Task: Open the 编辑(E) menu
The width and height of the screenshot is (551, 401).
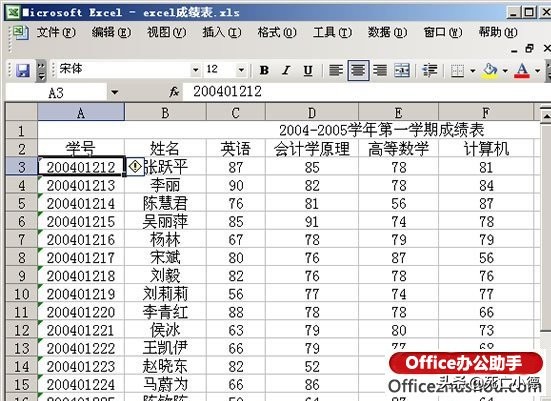Action: pos(111,32)
